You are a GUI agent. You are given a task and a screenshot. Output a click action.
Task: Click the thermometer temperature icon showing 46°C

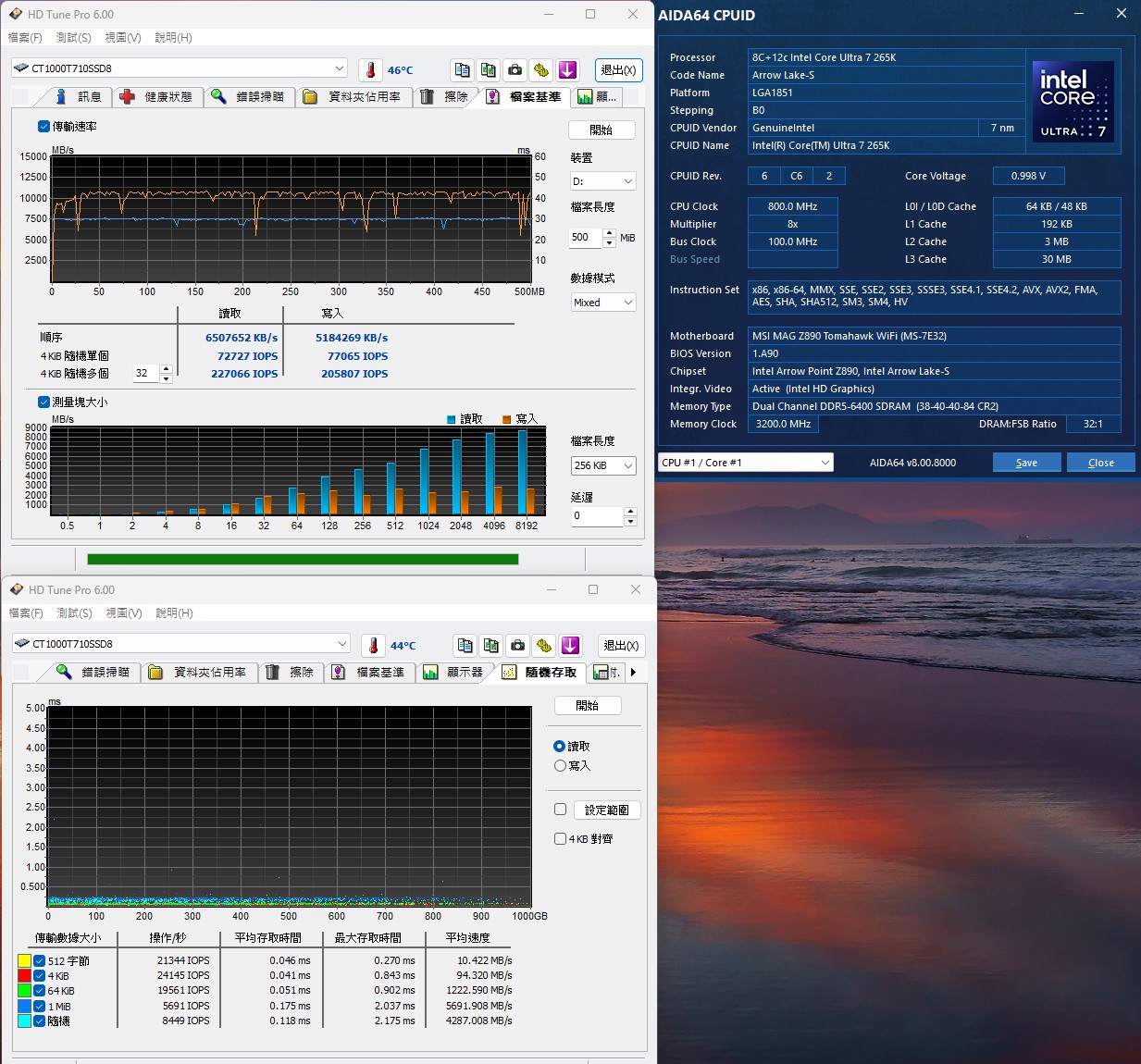[x=370, y=70]
